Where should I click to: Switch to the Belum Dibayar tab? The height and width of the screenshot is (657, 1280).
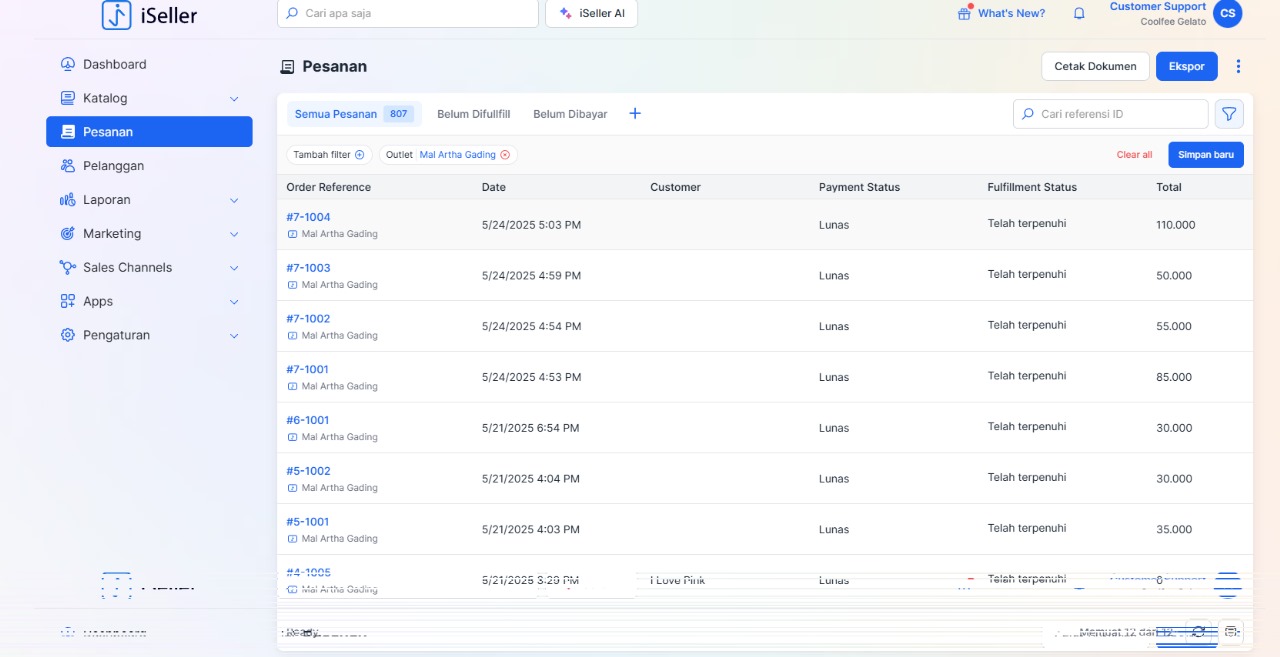pyautogui.click(x=570, y=114)
